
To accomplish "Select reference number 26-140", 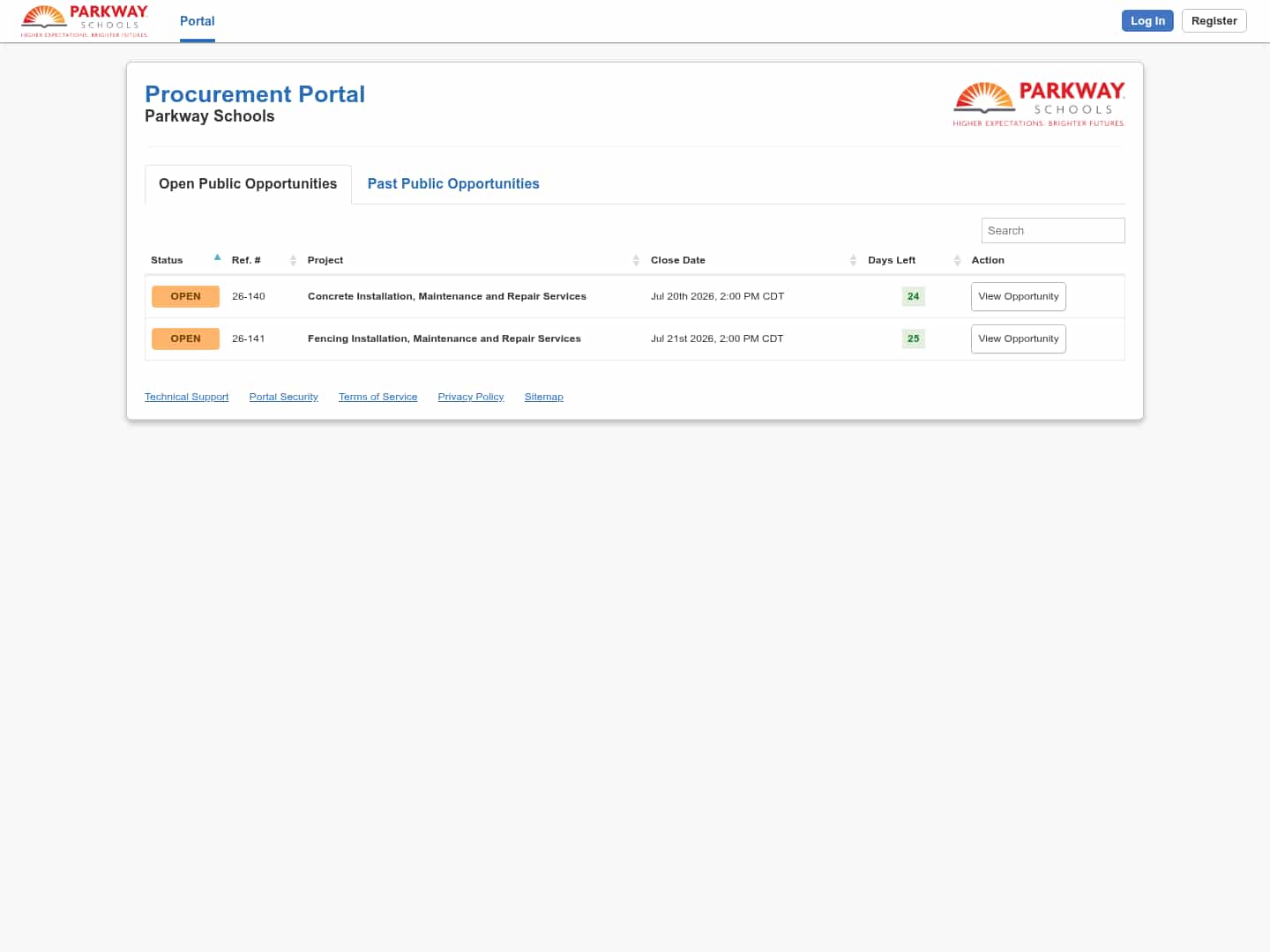I will [x=249, y=296].
